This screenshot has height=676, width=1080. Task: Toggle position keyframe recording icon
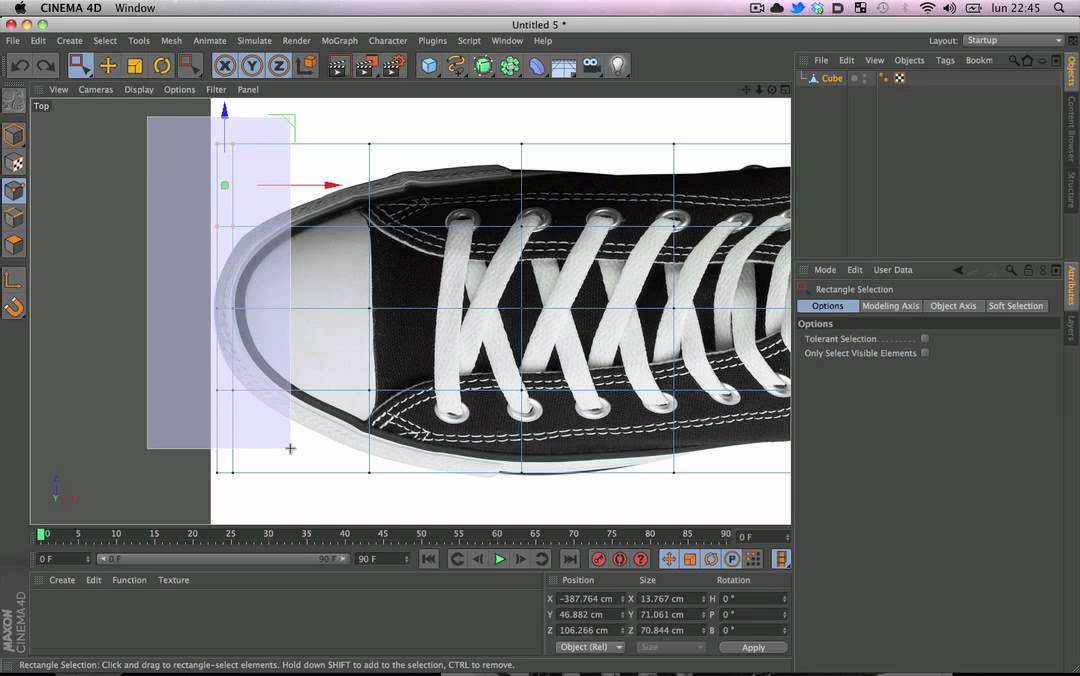(x=669, y=560)
